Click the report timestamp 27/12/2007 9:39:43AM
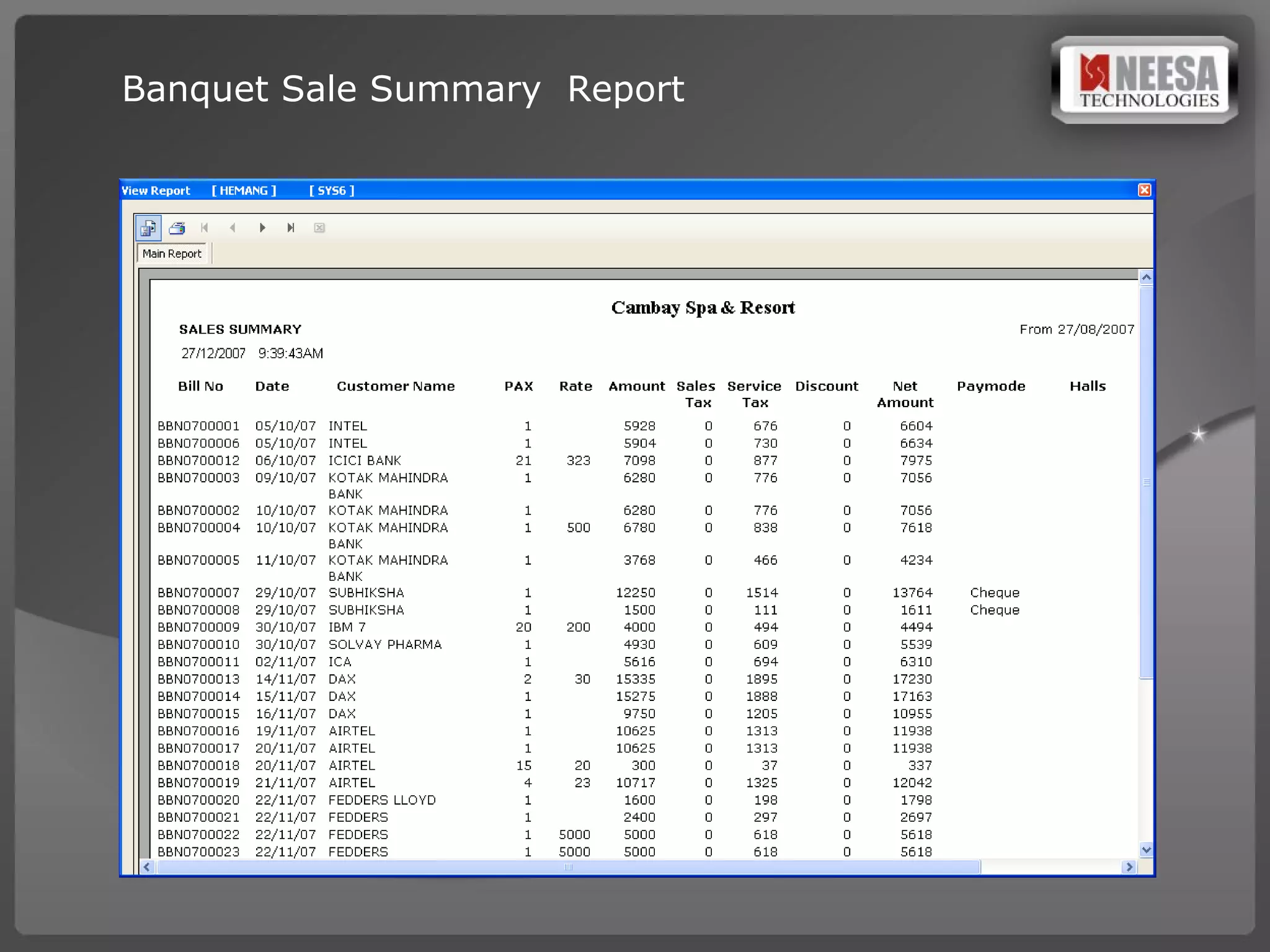 coord(252,353)
